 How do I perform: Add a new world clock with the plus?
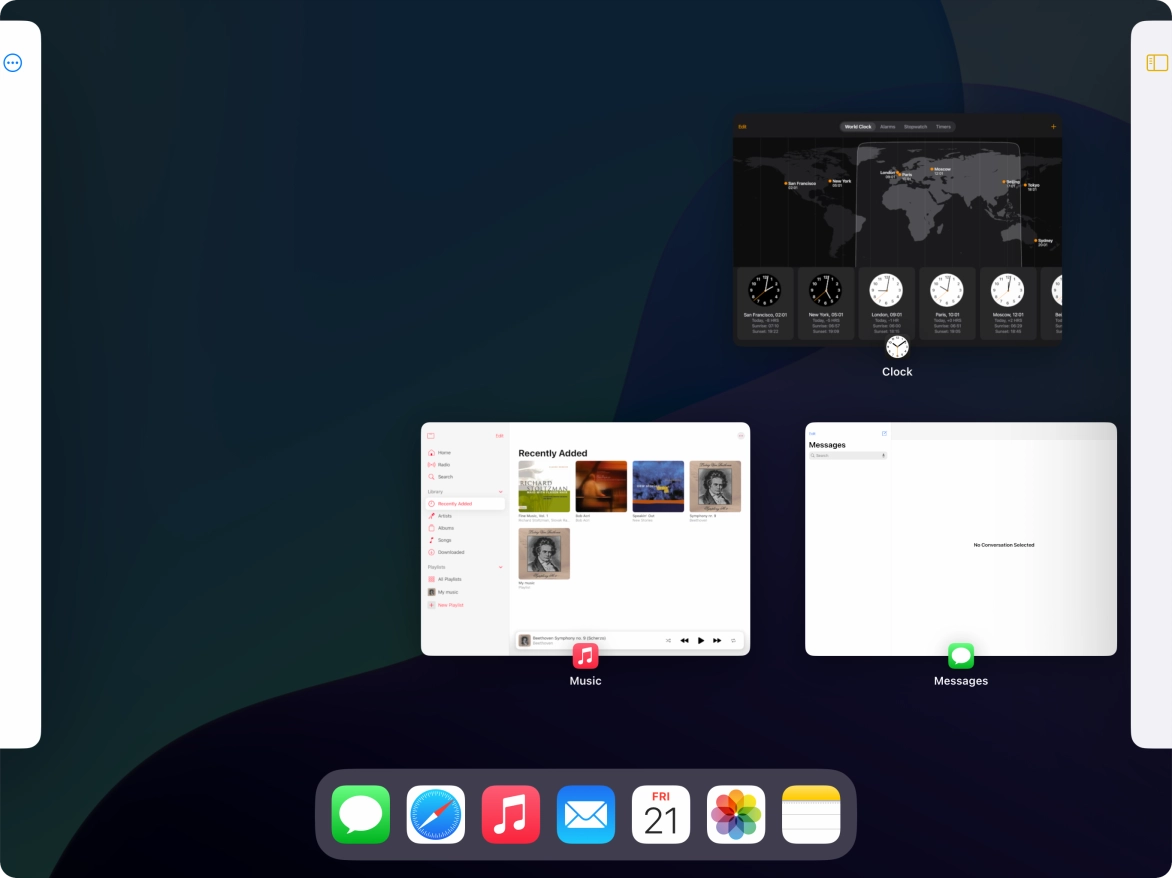1053,127
